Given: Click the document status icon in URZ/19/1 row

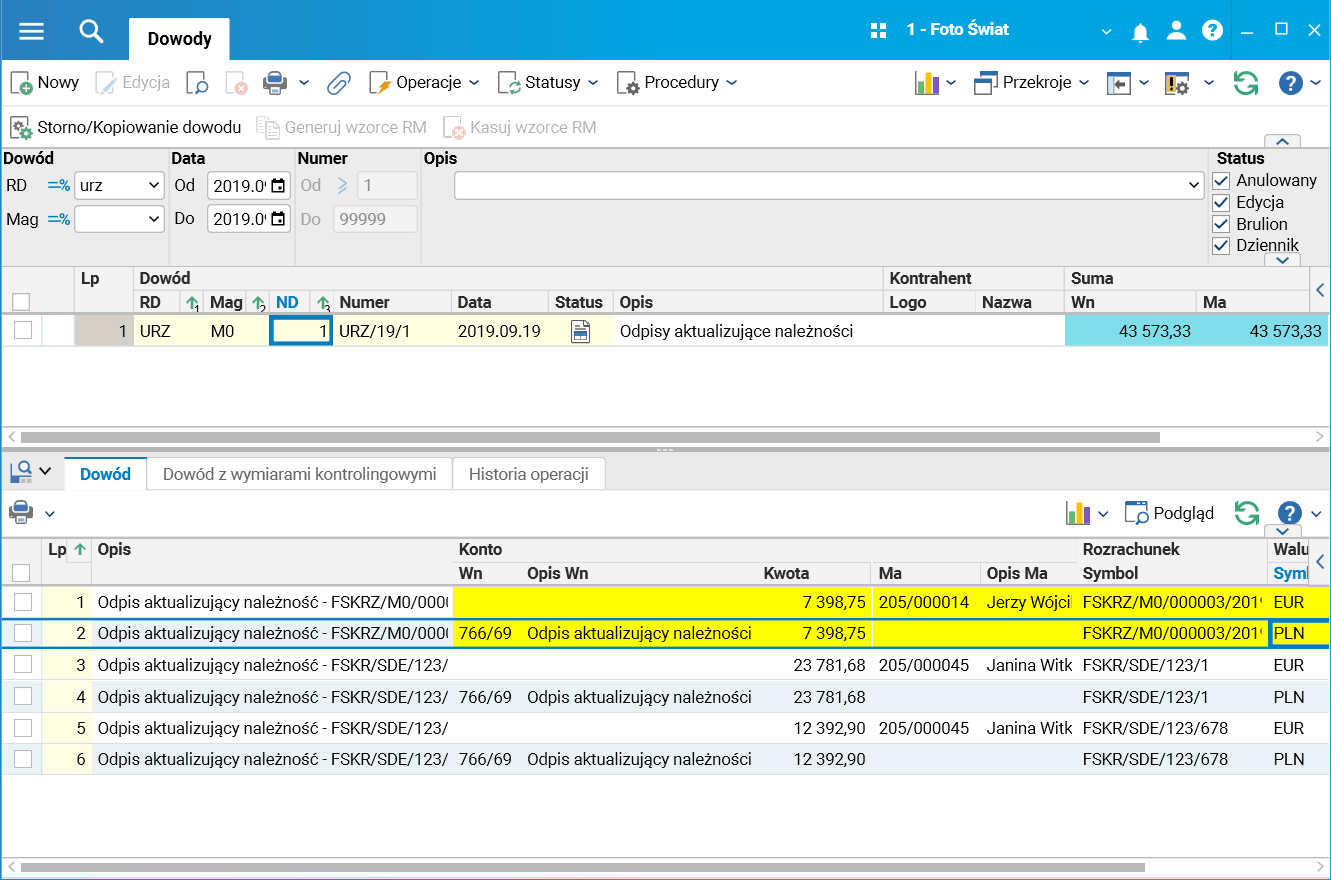Looking at the screenshot, I should [580, 332].
